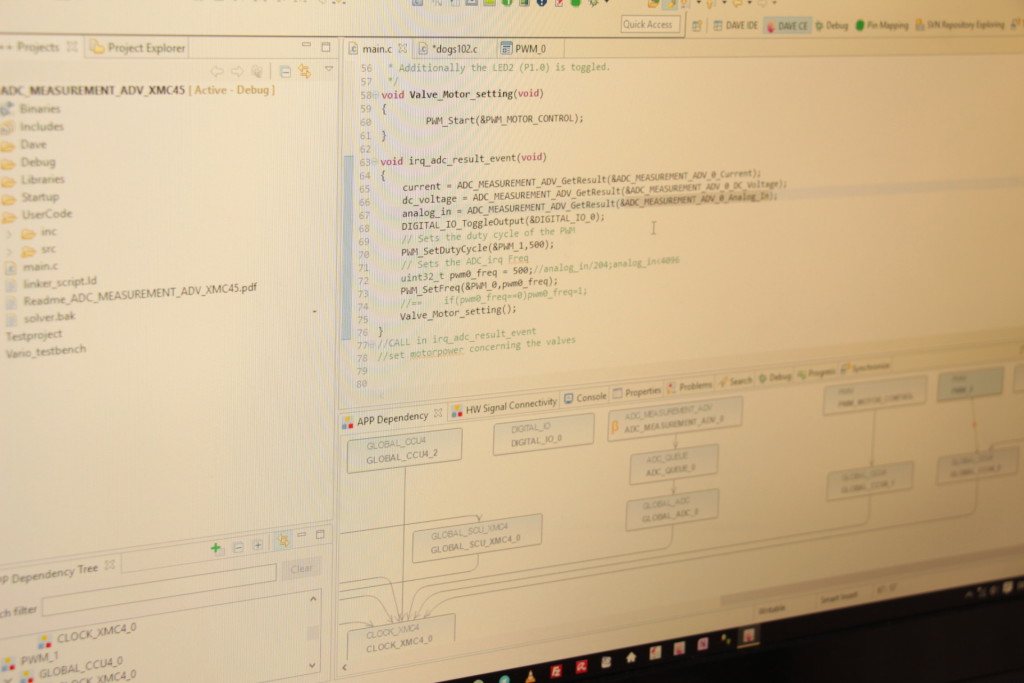Click the expand-all plus icon in APP Dependency Tree
This screenshot has width=1024, height=683.
pyautogui.click(x=257, y=545)
